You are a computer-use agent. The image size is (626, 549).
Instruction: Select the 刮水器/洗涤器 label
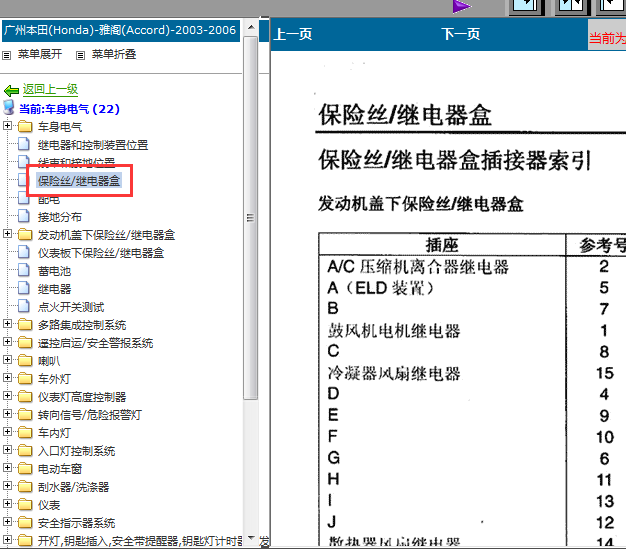point(73,487)
